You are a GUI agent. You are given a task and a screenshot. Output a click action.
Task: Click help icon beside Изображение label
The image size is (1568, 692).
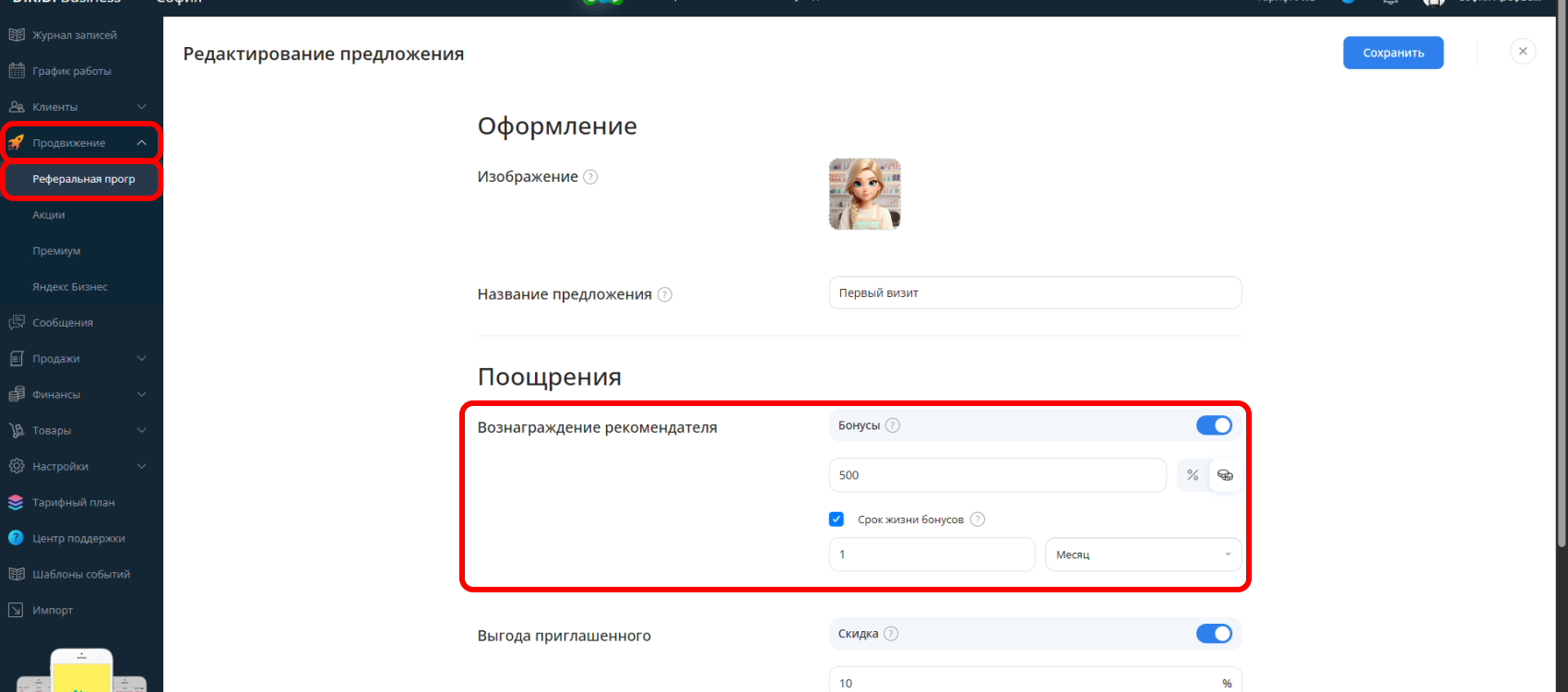pos(590,177)
